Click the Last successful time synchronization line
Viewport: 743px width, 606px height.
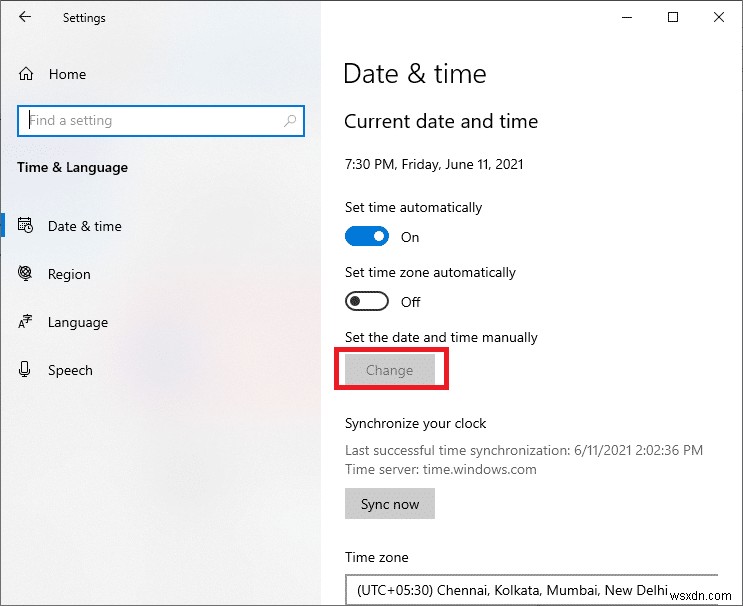(x=524, y=450)
